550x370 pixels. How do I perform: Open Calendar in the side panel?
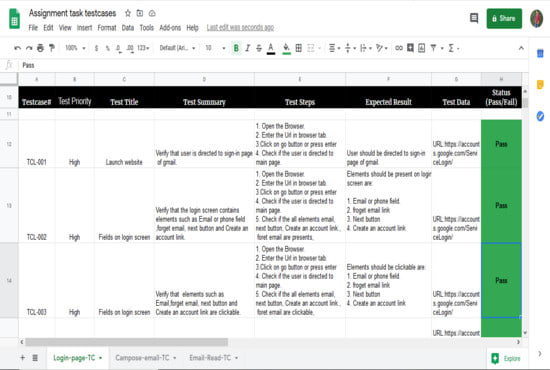pos(540,53)
